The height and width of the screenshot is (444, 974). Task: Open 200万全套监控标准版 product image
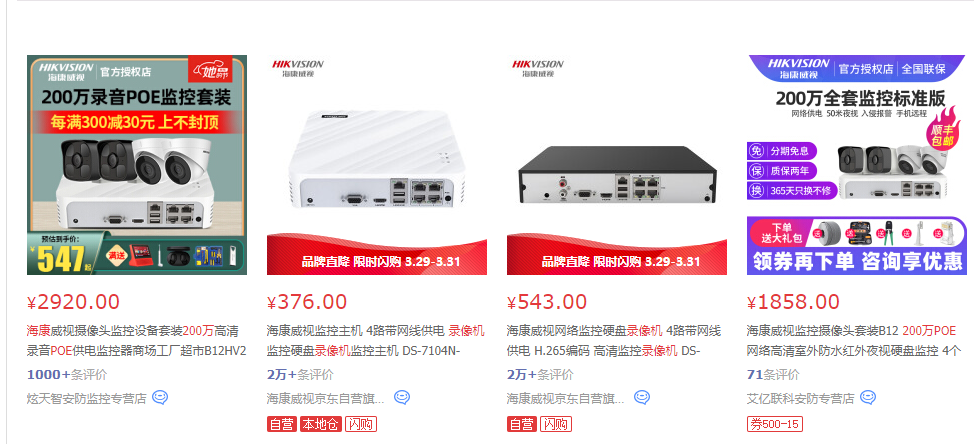tap(857, 165)
